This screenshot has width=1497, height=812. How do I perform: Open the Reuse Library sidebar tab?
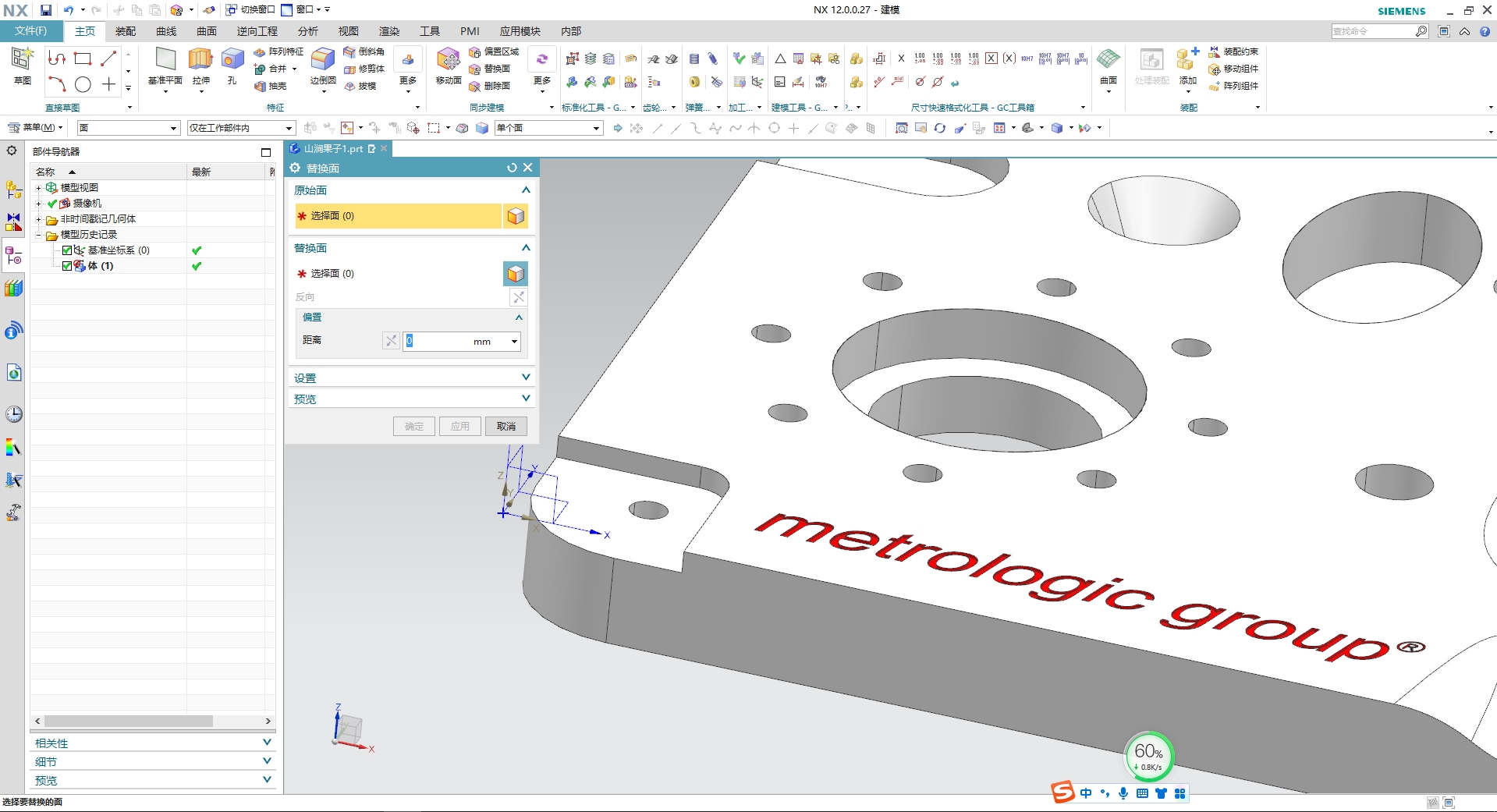tap(13, 289)
